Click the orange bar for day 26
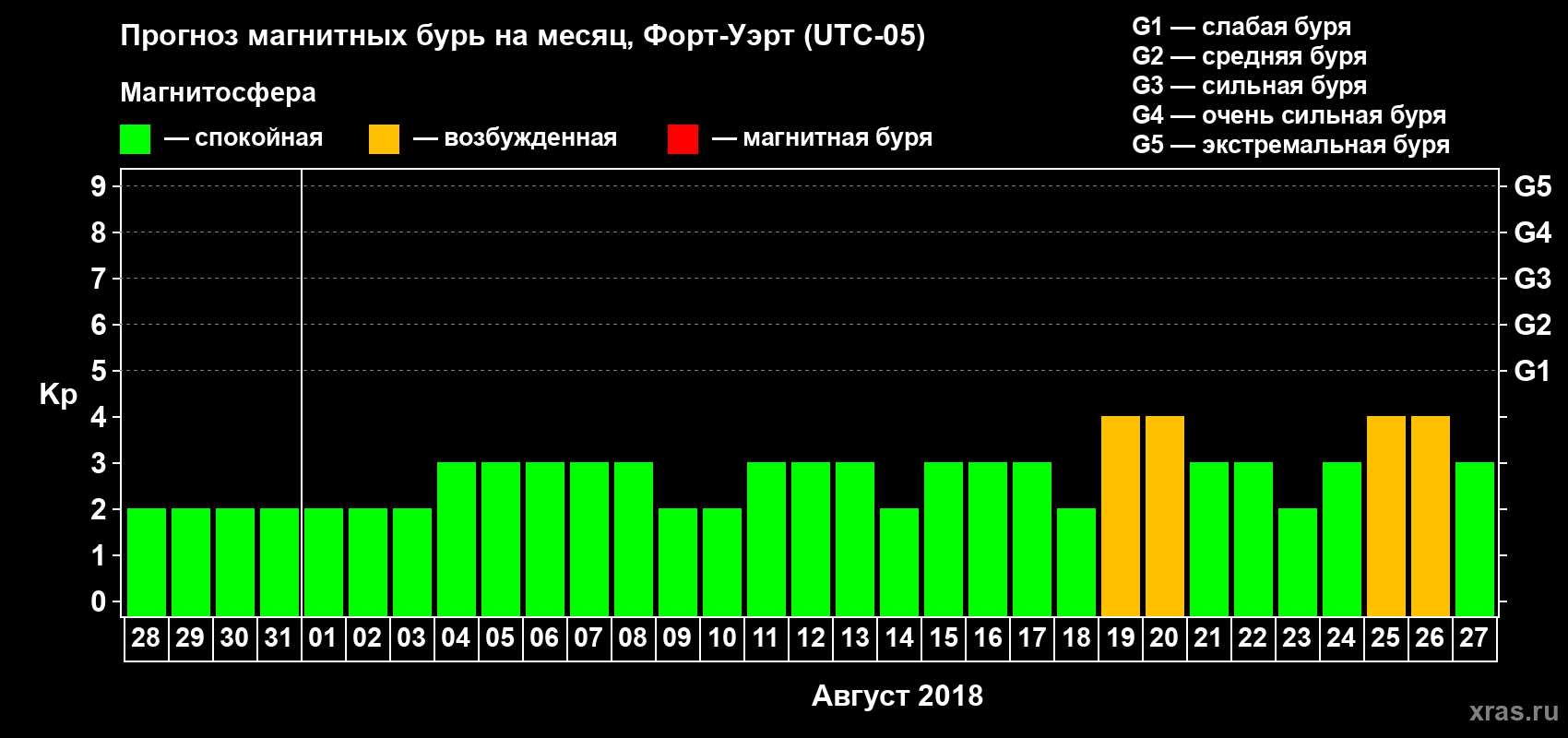Screen dimensions: 1568x738 click(1431, 516)
